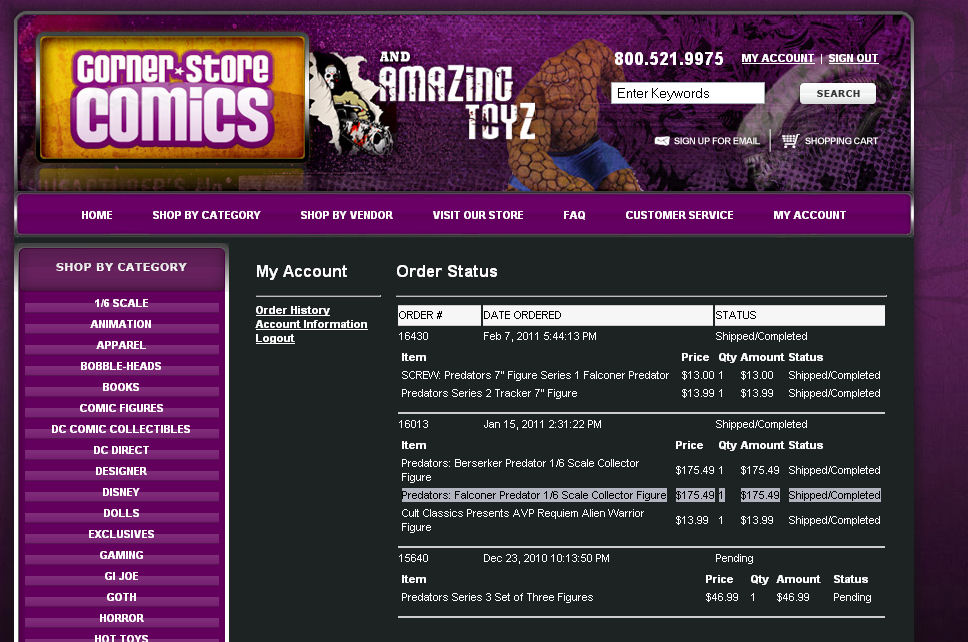The image size is (968, 642).
Task: Click the Logout link
Action: (275, 338)
